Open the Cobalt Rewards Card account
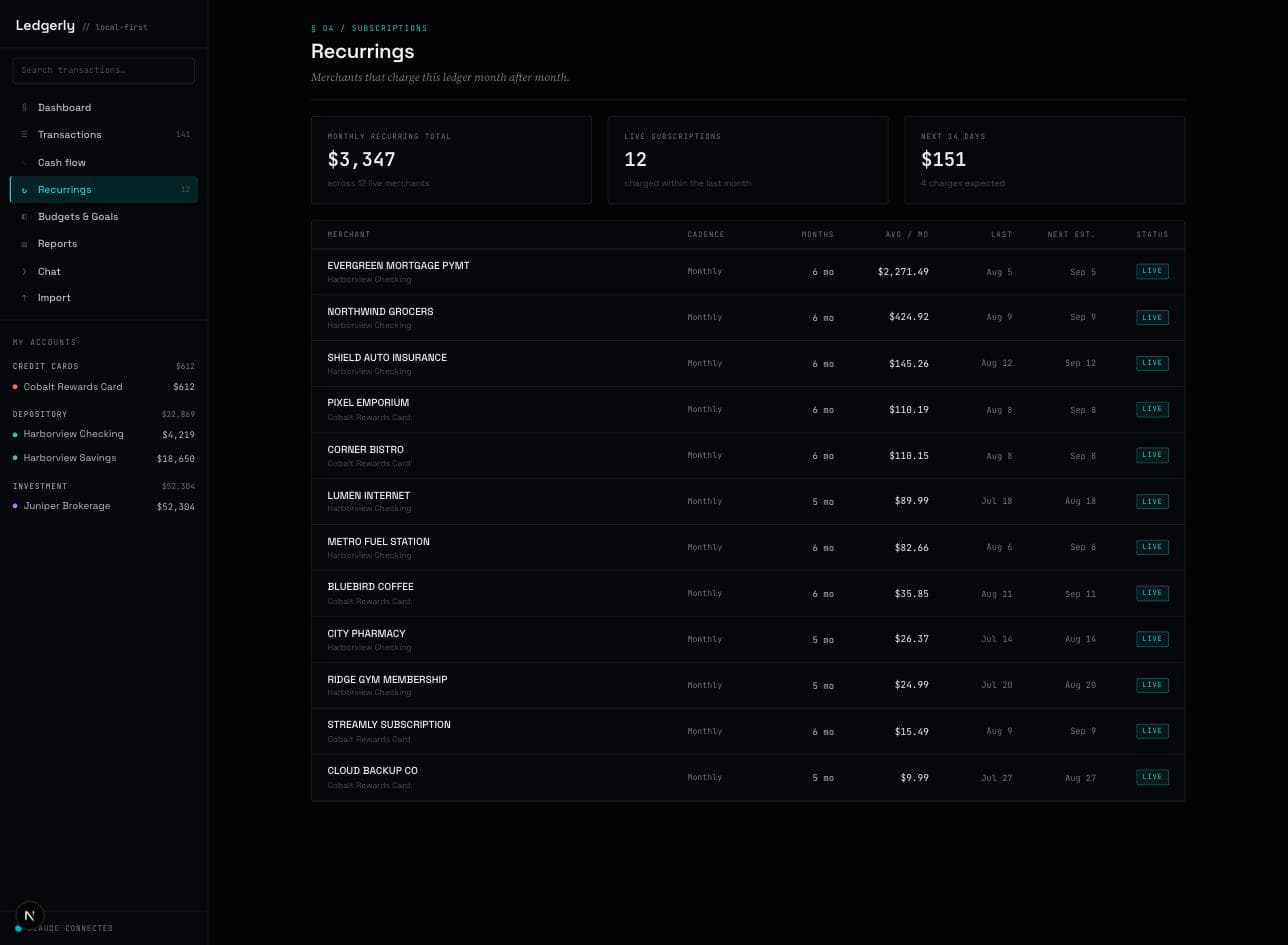The height and width of the screenshot is (945, 1288). click(x=104, y=387)
